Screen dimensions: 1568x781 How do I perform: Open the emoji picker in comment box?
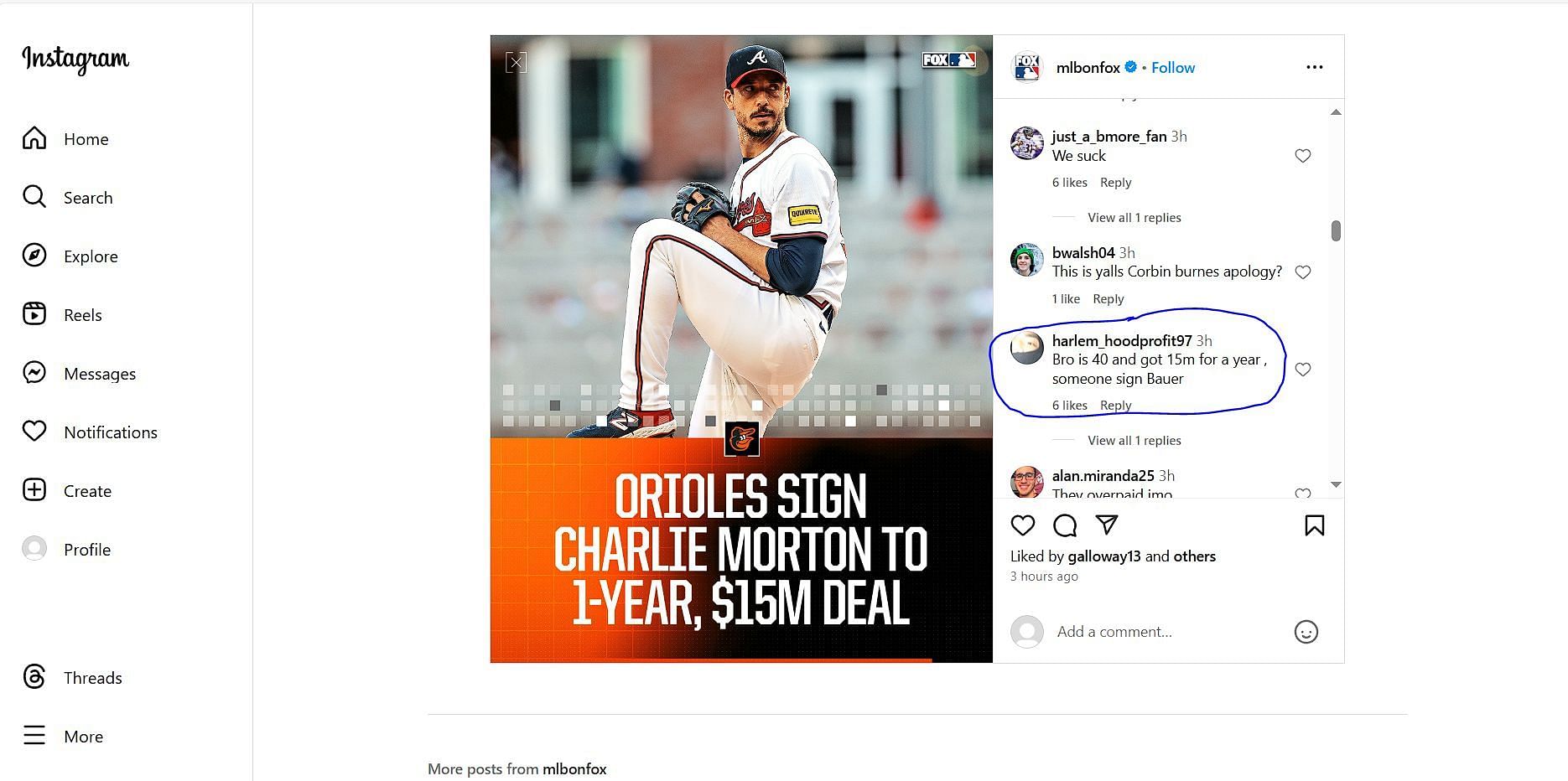(1306, 632)
